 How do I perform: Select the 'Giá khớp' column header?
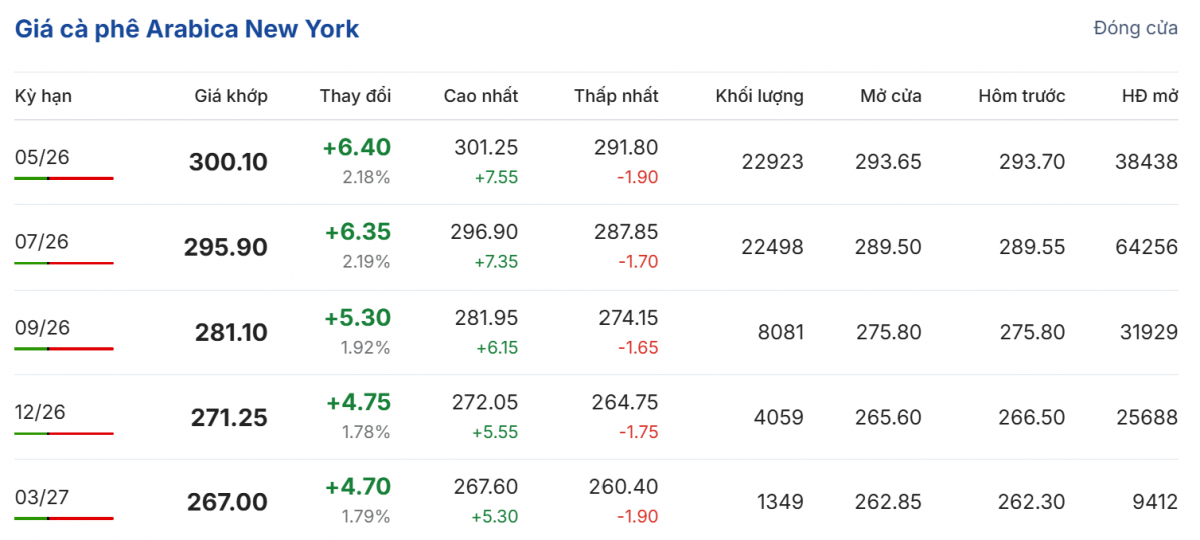tap(231, 96)
